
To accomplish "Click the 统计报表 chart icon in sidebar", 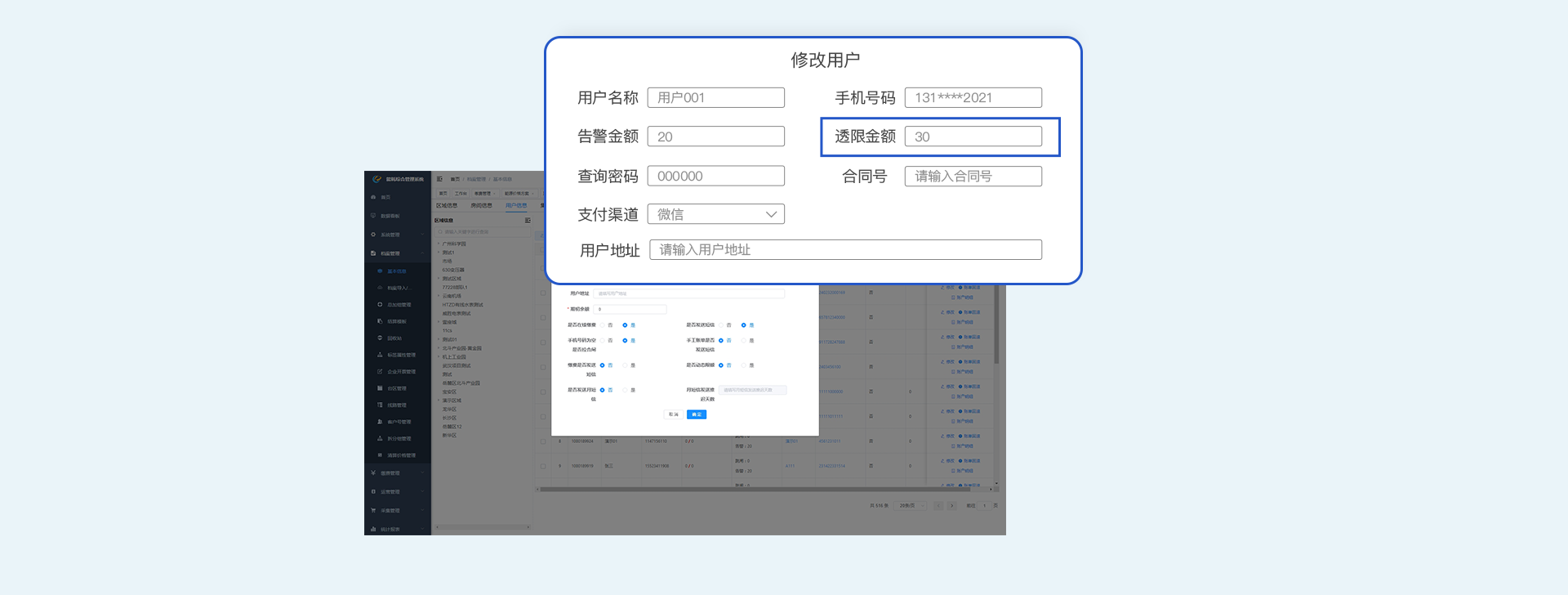I will 373,529.
